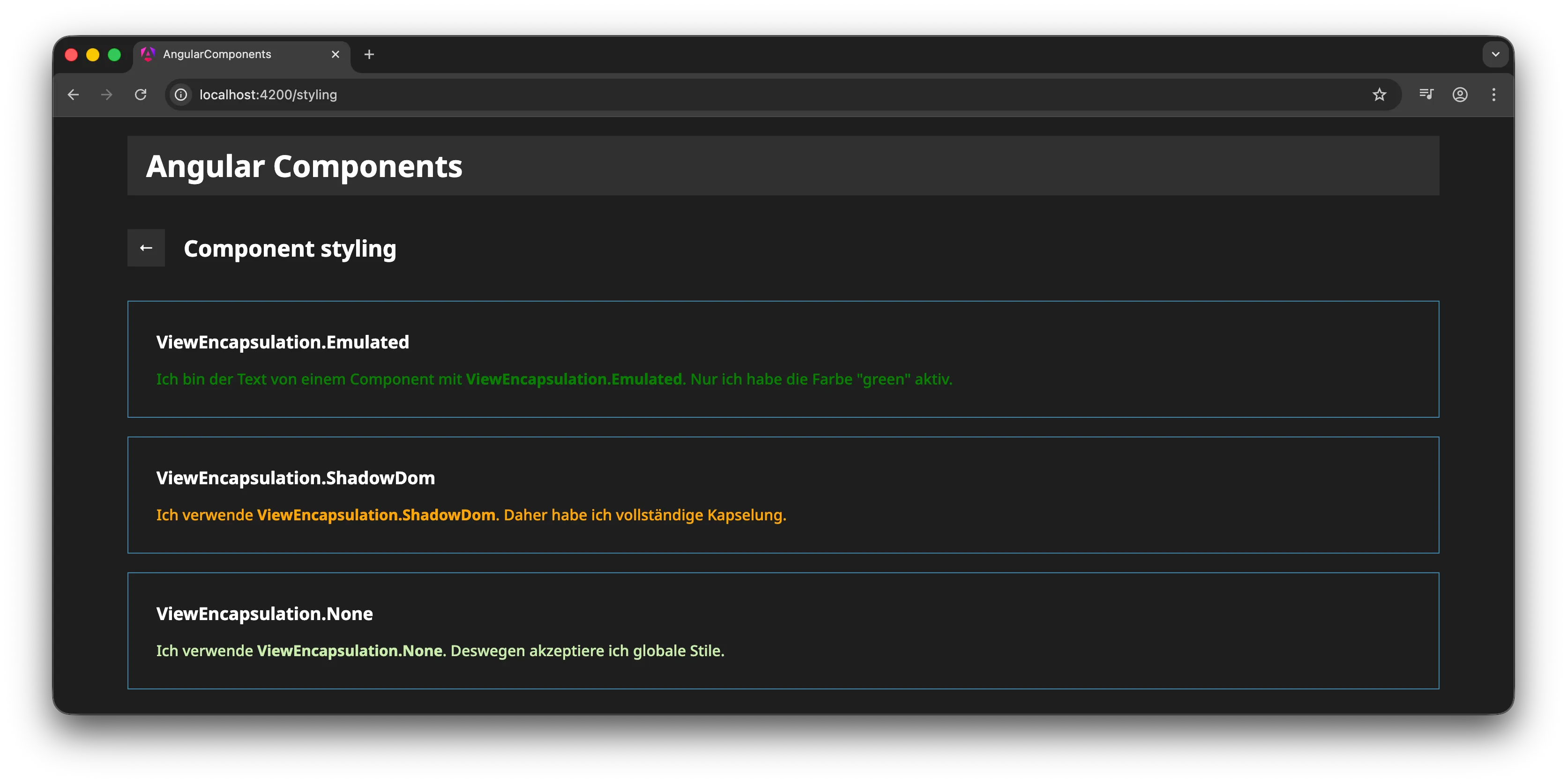Click the green Emulated paragraph text
Image resolution: width=1567 pixels, height=784 pixels.
click(553, 379)
